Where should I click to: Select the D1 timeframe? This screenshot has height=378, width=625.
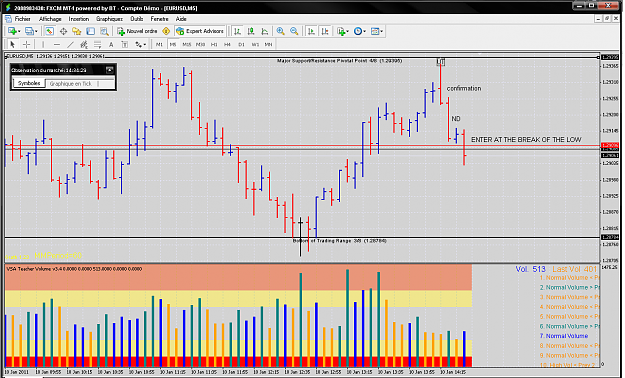click(x=241, y=45)
